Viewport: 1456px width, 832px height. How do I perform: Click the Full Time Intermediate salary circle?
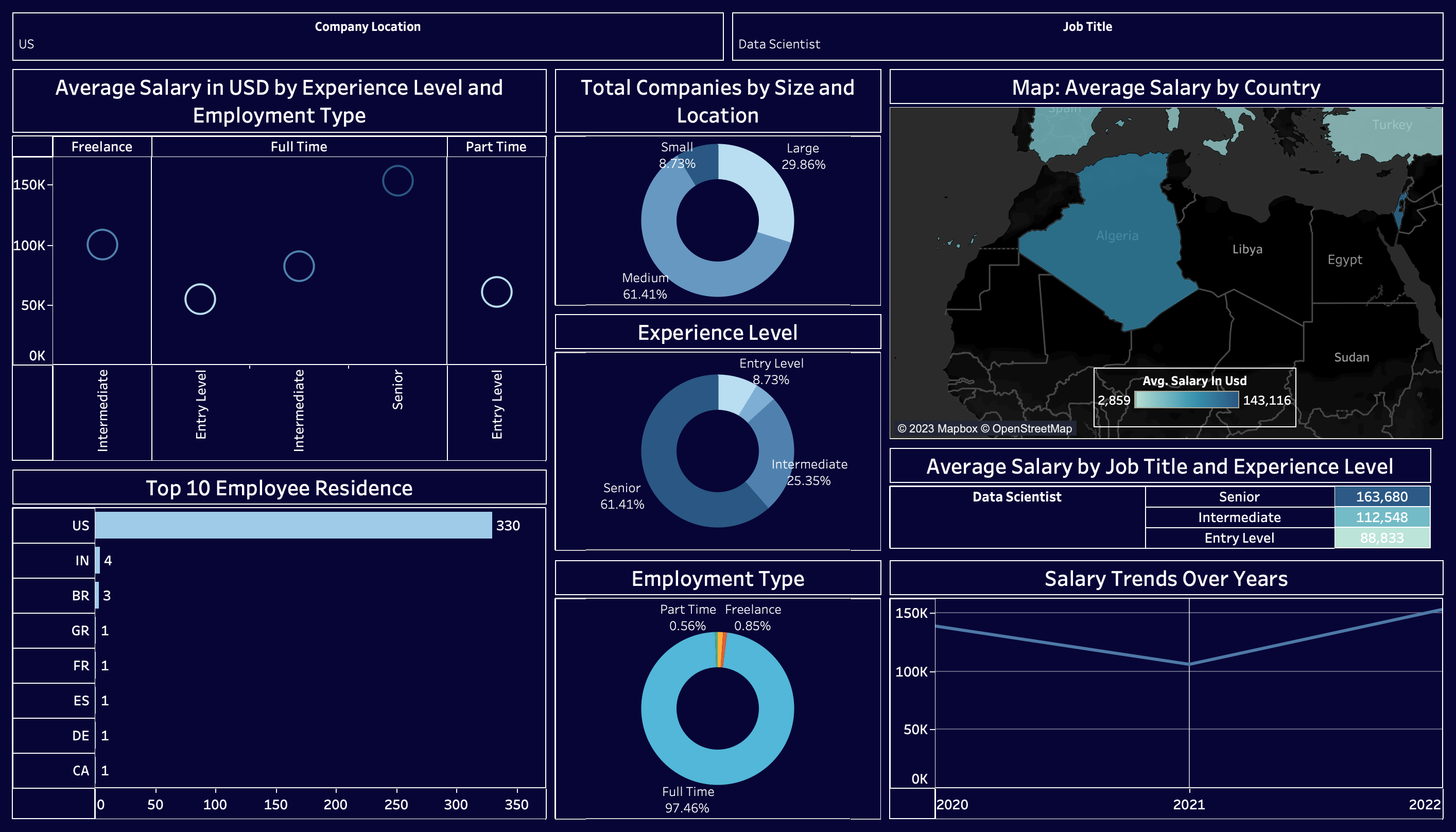[x=299, y=266]
